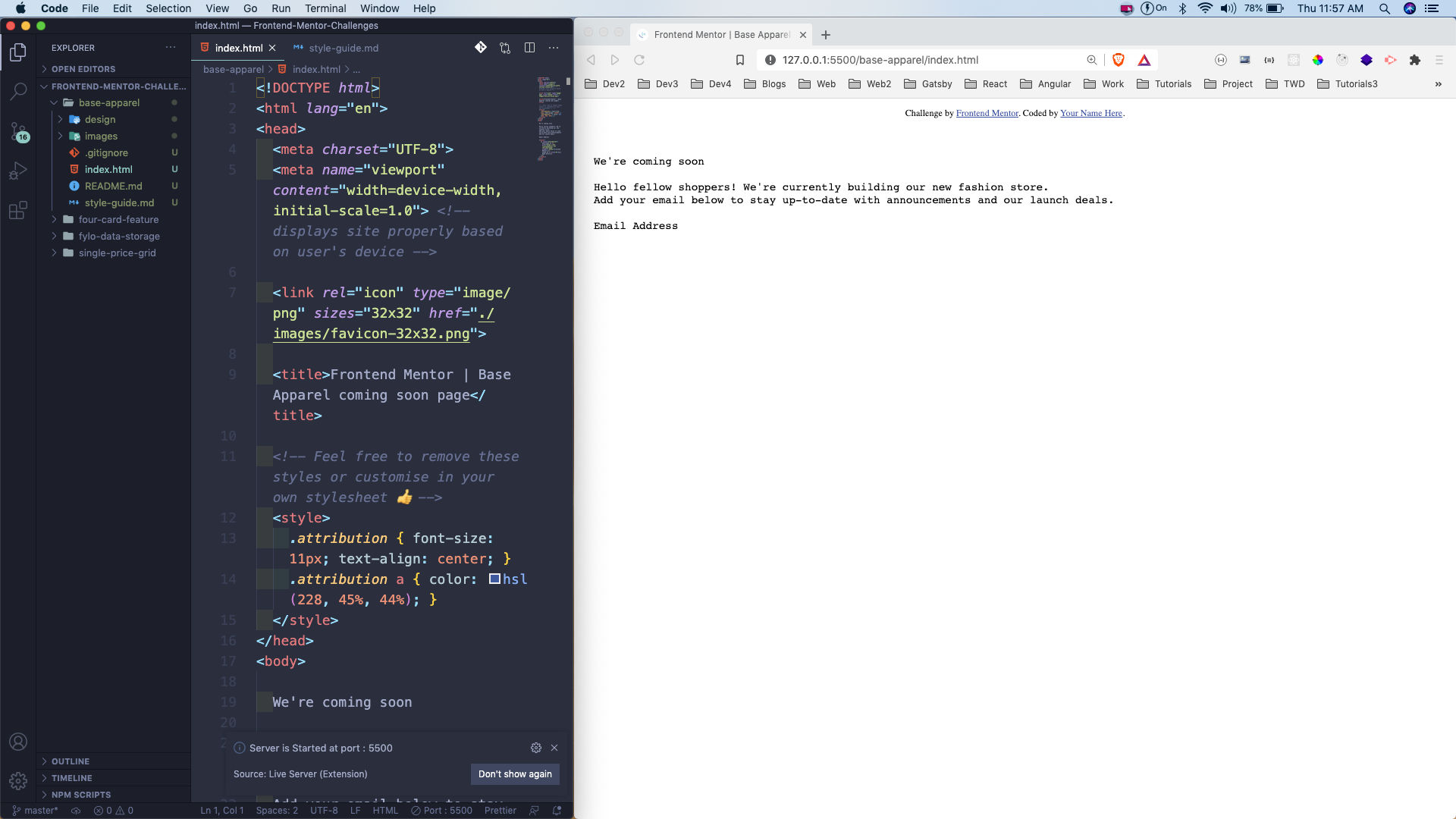Expand the NPM SCRIPTS panel
This screenshot has width=1456, height=819.
(114, 795)
